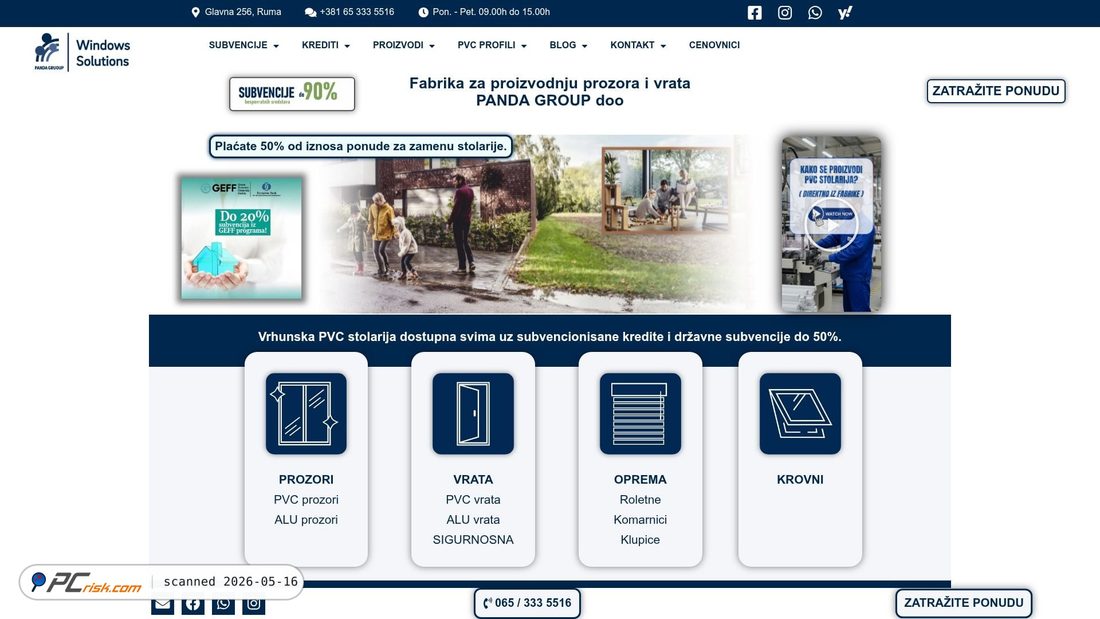
Task: Open the ALU prozori link
Action: click(306, 519)
